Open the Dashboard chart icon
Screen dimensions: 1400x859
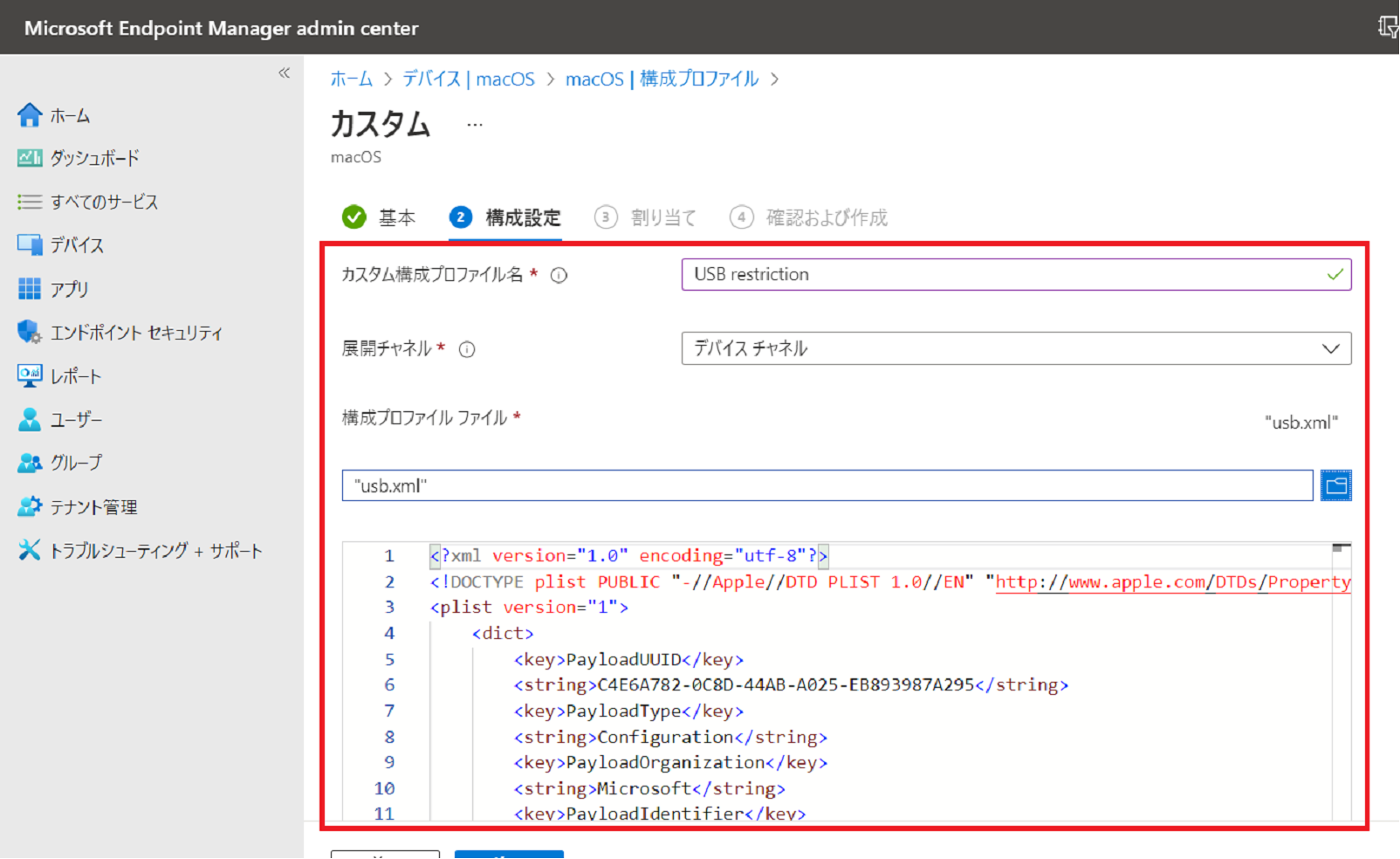tap(30, 158)
